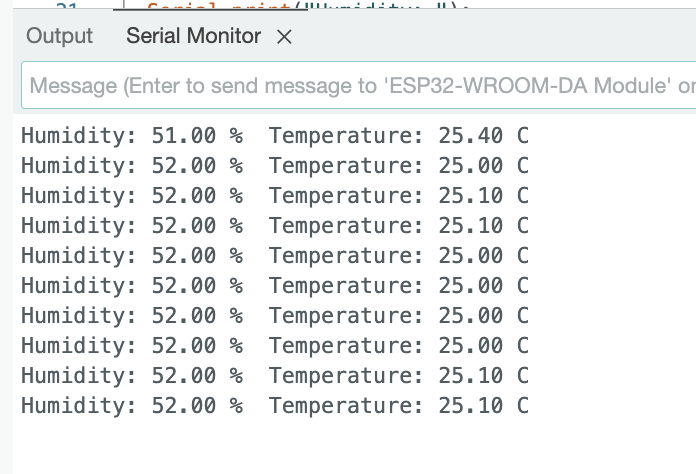The image size is (696, 474).
Task: Focus the serial Message input field
Action: click(x=358, y=85)
